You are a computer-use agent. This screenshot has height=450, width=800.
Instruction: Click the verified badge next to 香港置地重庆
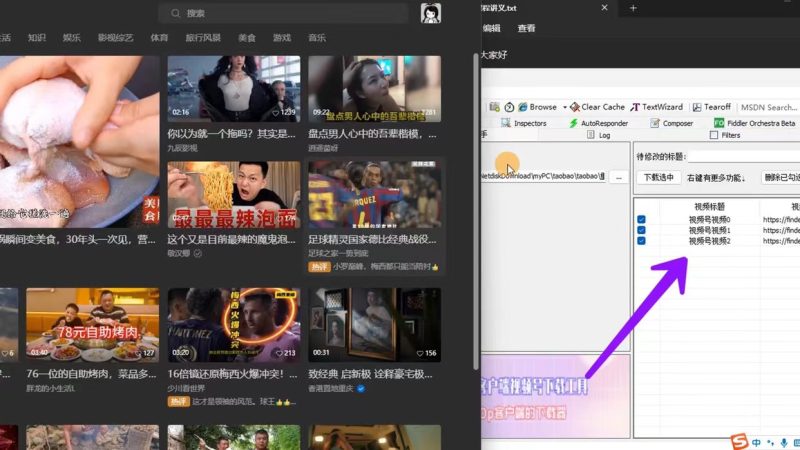pyautogui.click(x=361, y=388)
